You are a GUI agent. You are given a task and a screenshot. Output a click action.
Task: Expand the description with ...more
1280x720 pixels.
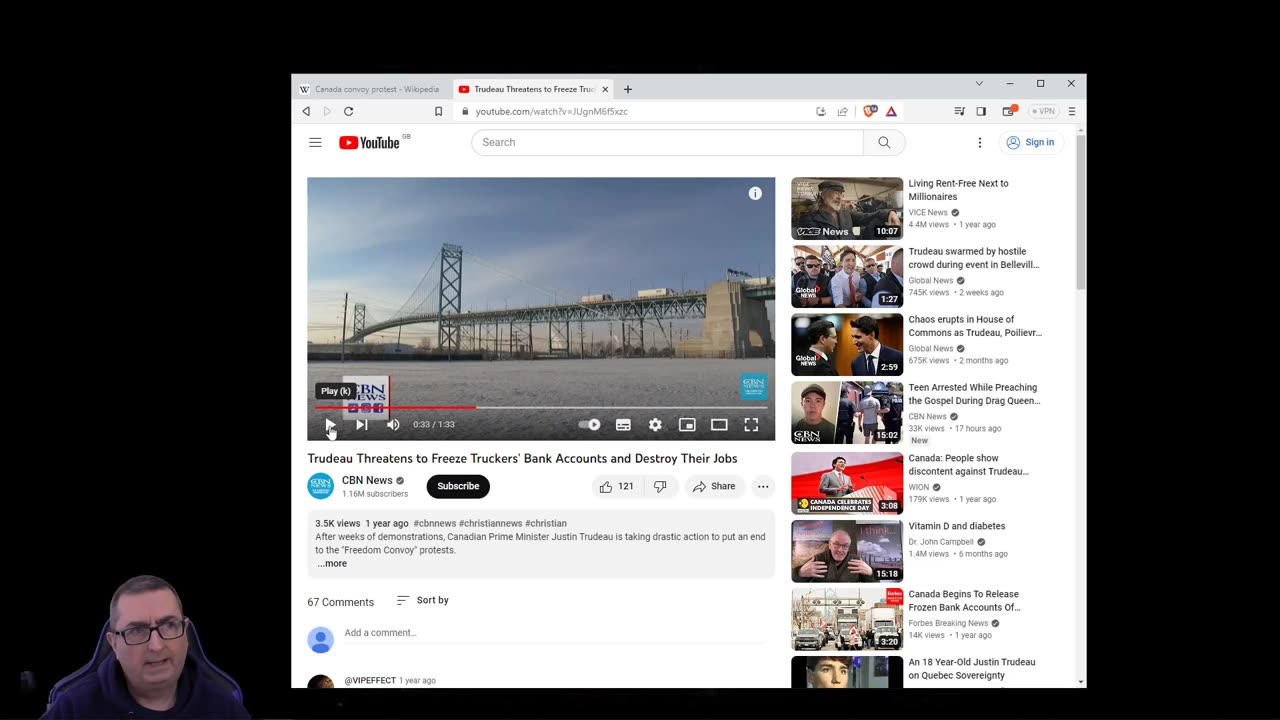tap(332, 564)
